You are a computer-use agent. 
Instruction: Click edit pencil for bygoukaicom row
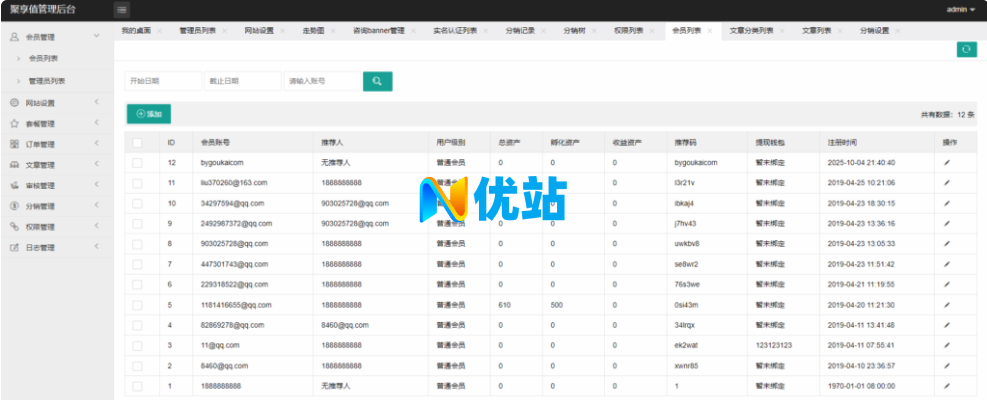tap(947, 162)
